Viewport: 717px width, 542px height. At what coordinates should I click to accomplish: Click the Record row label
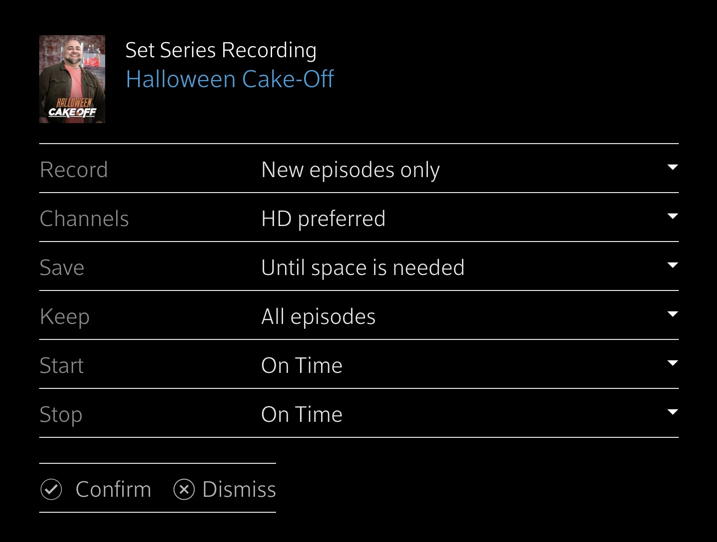tap(74, 170)
